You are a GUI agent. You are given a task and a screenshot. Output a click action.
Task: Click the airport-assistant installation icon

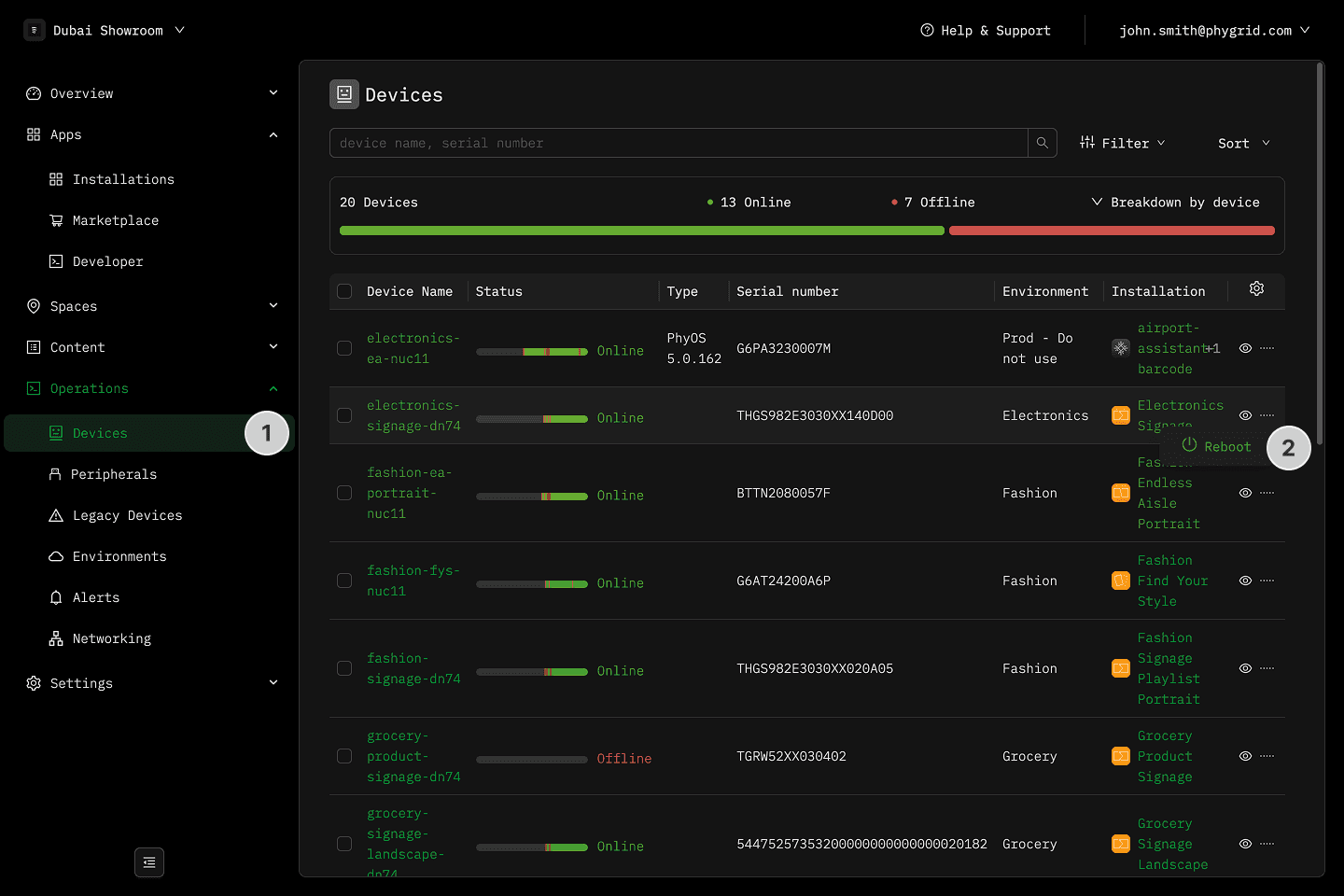1121,348
